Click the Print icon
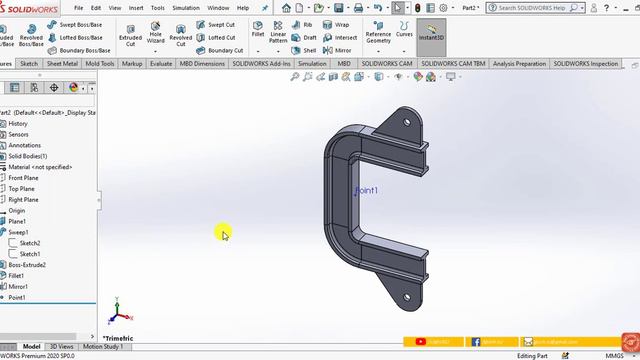 (358, 8)
